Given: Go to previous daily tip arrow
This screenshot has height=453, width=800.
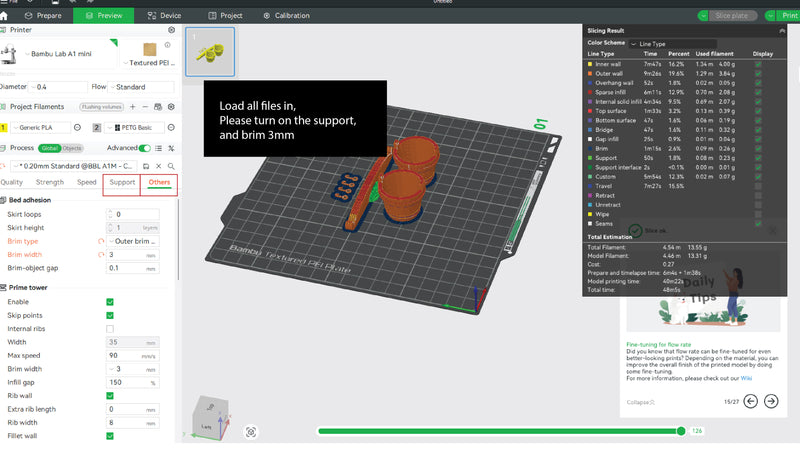Looking at the screenshot, I should (x=751, y=401).
